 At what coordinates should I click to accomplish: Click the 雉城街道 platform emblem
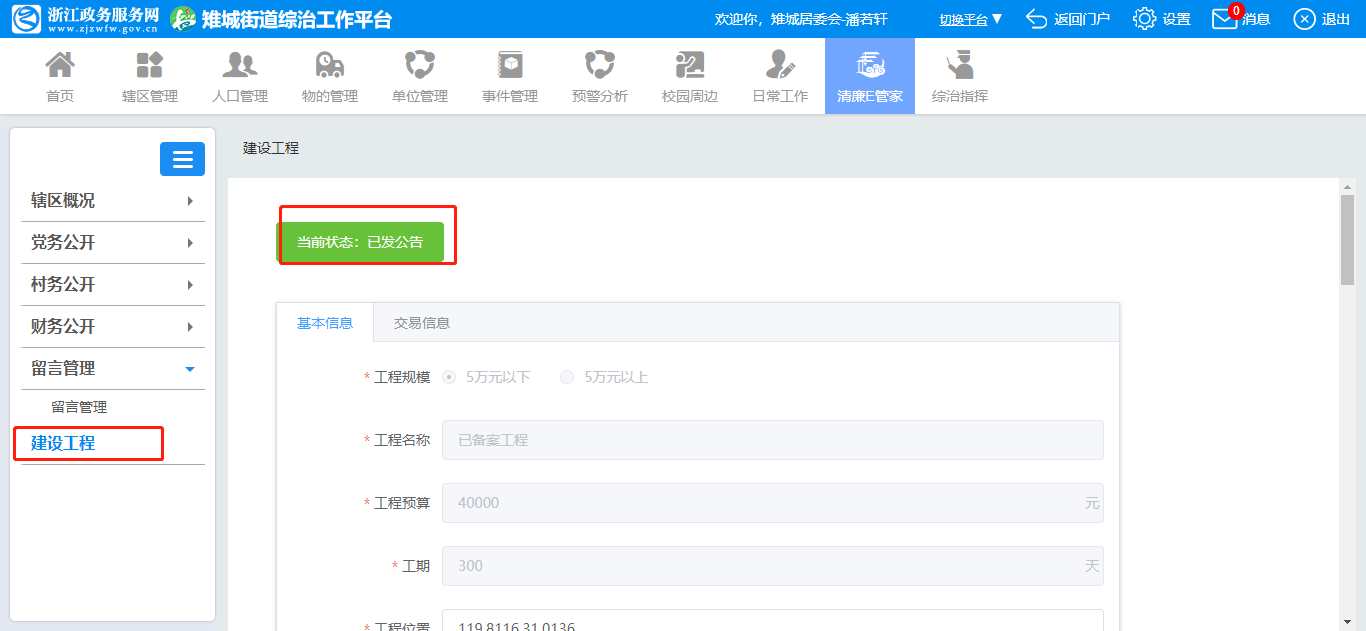coord(183,19)
